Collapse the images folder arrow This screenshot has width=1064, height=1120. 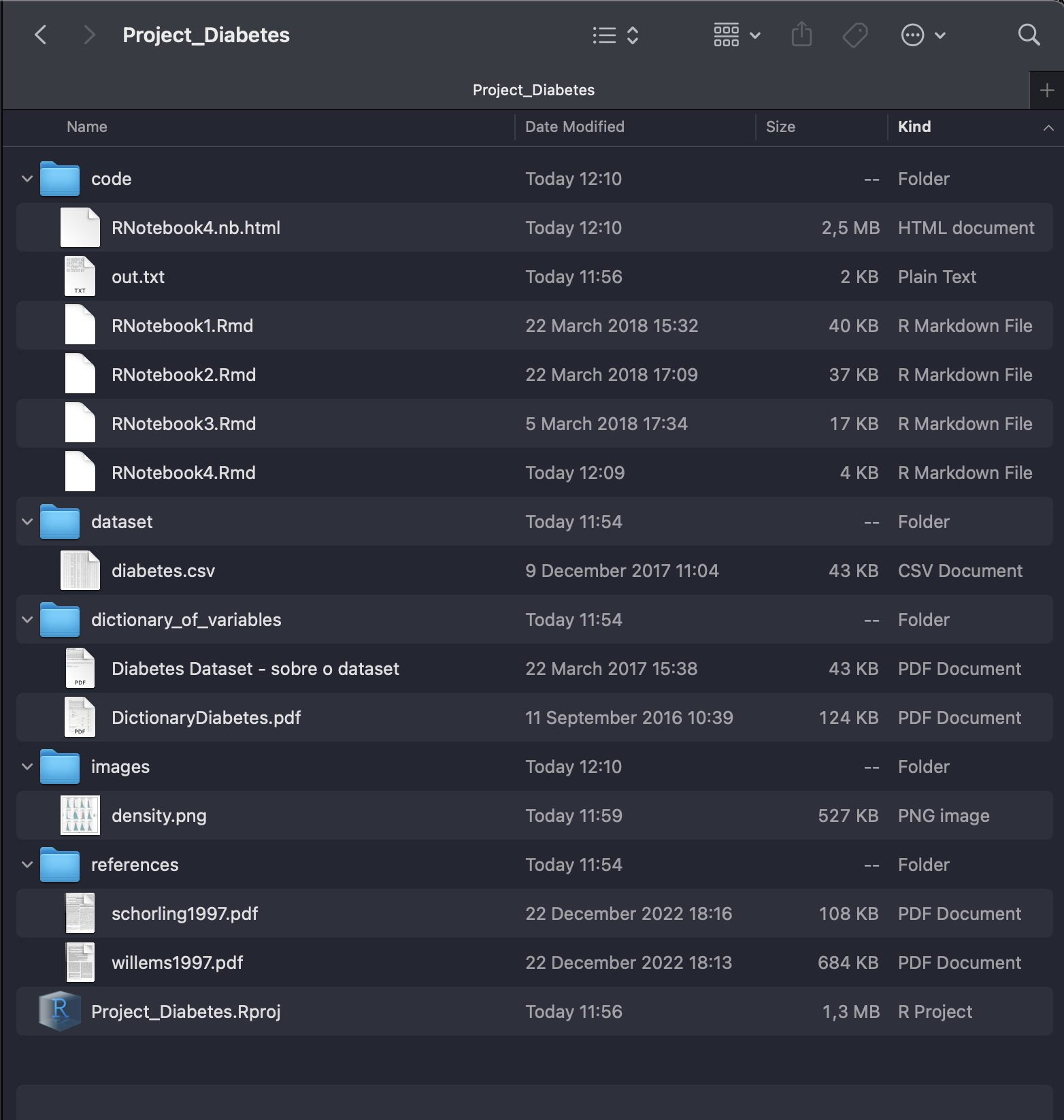click(27, 767)
